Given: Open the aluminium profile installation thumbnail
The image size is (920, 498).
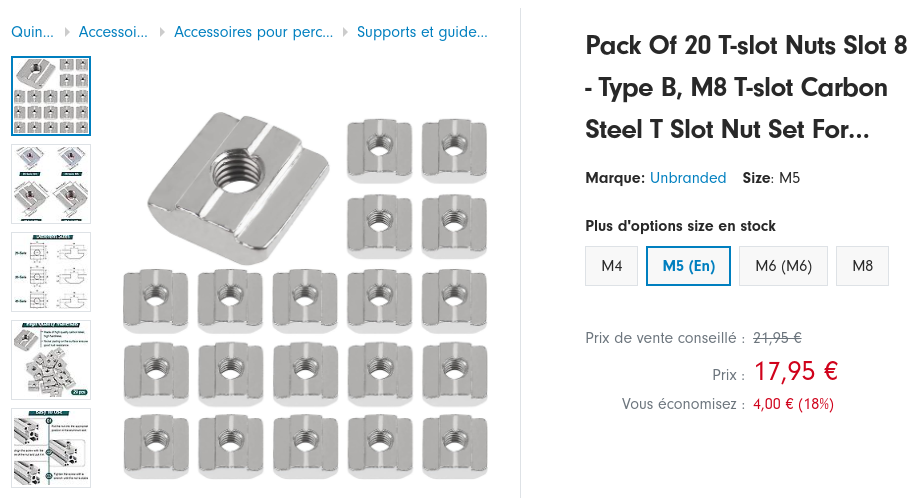Looking at the screenshot, I should tap(51, 447).
